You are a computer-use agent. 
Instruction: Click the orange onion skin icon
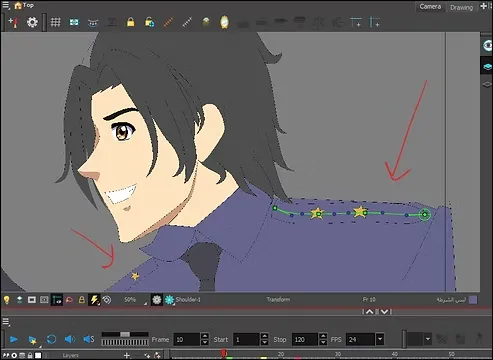pyautogui.click(x=69, y=300)
